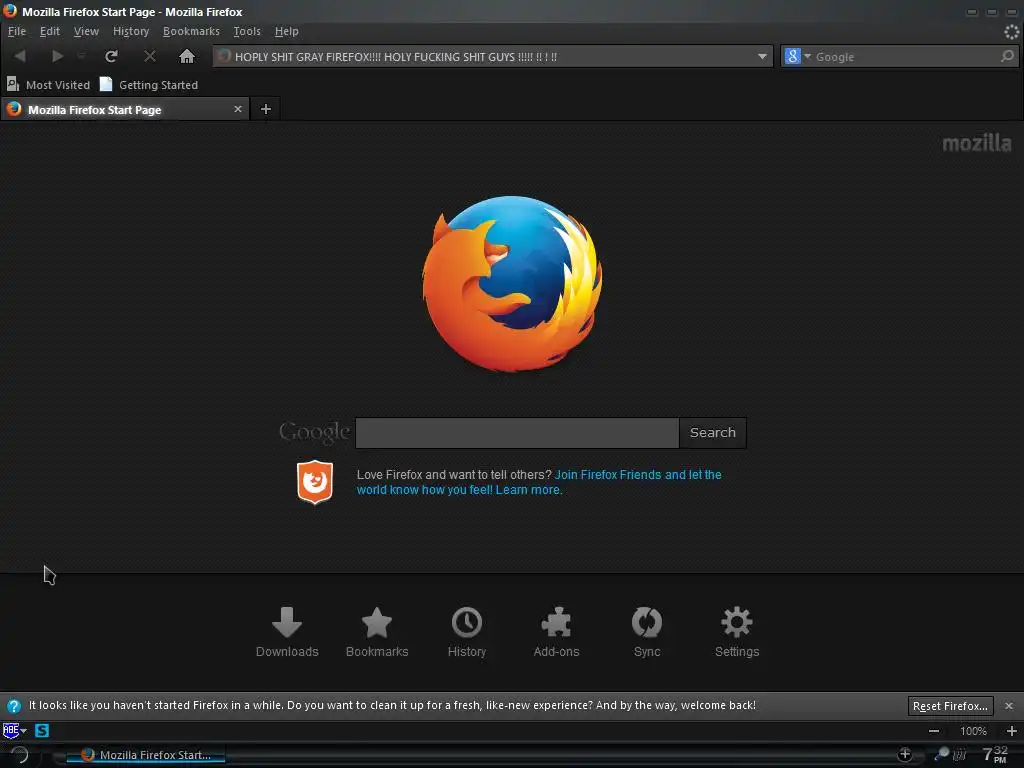Open the History menu
Image resolution: width=1024 pixels, height=768 pixels.
click(x=131, y=31)
